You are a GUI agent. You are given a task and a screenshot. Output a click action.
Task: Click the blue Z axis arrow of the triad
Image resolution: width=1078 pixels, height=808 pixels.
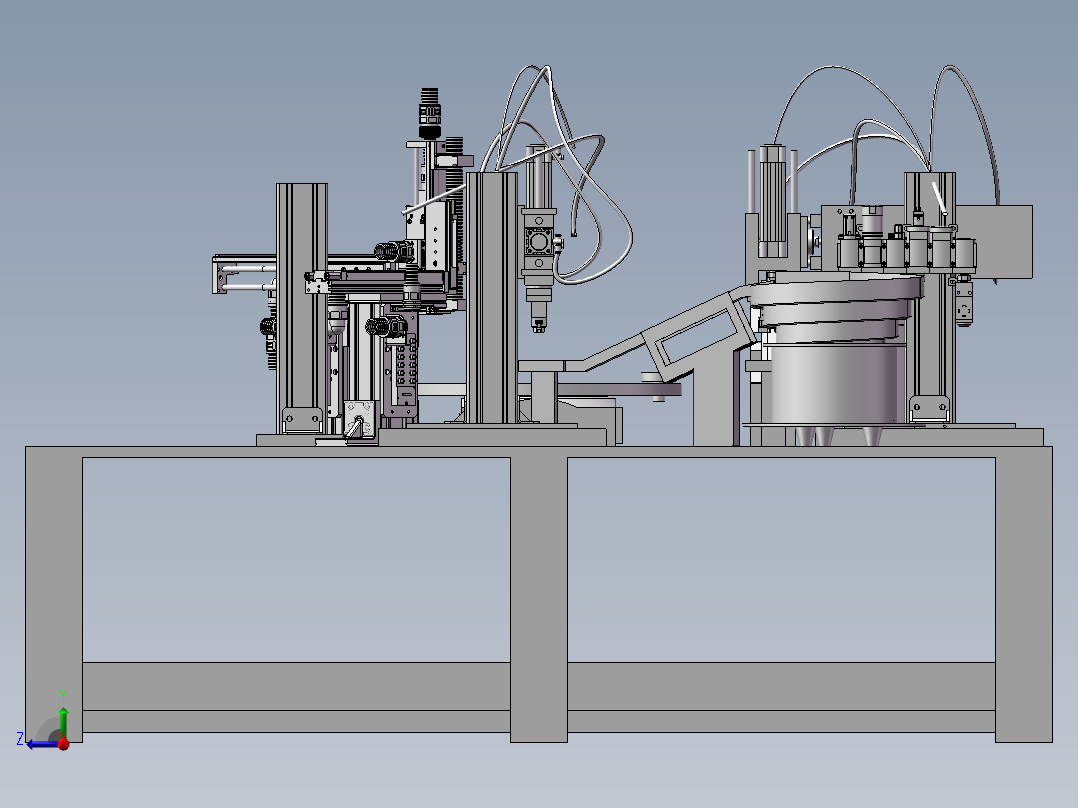[41, 744]
